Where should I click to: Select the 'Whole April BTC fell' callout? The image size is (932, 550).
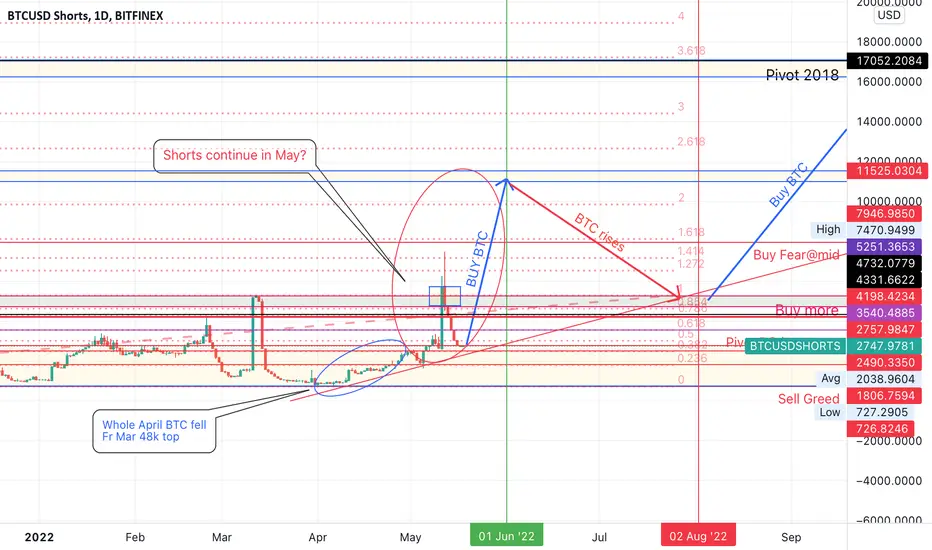click(154, 430)
